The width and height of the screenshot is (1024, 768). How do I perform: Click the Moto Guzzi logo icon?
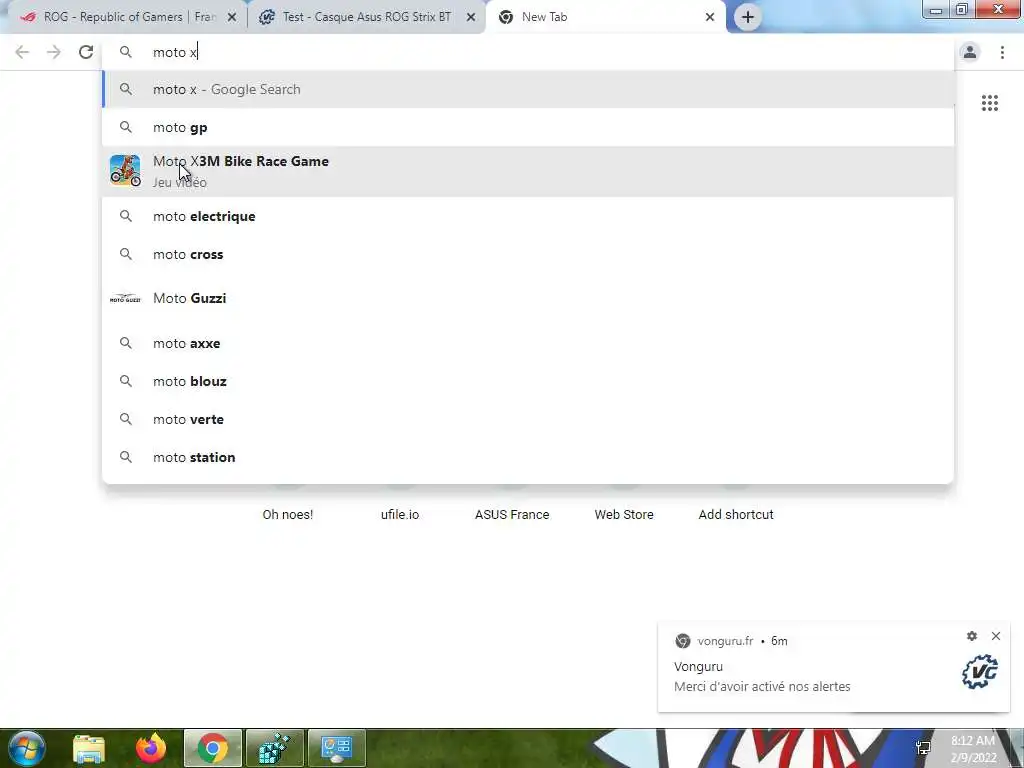point(125,298)
